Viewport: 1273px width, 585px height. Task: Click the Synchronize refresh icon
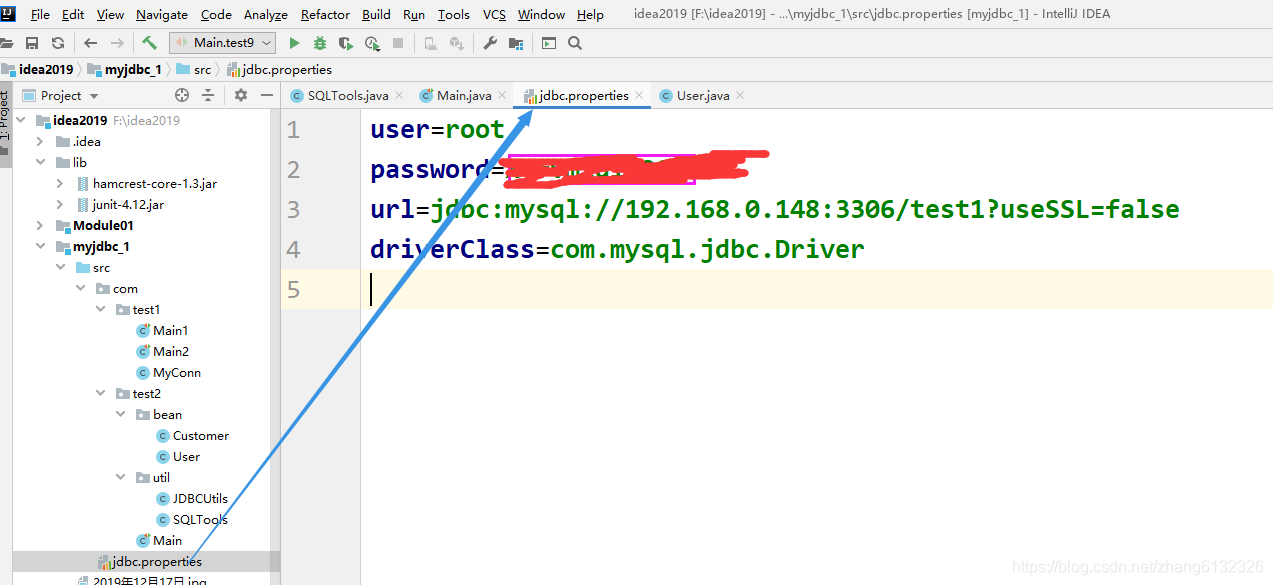58,43
